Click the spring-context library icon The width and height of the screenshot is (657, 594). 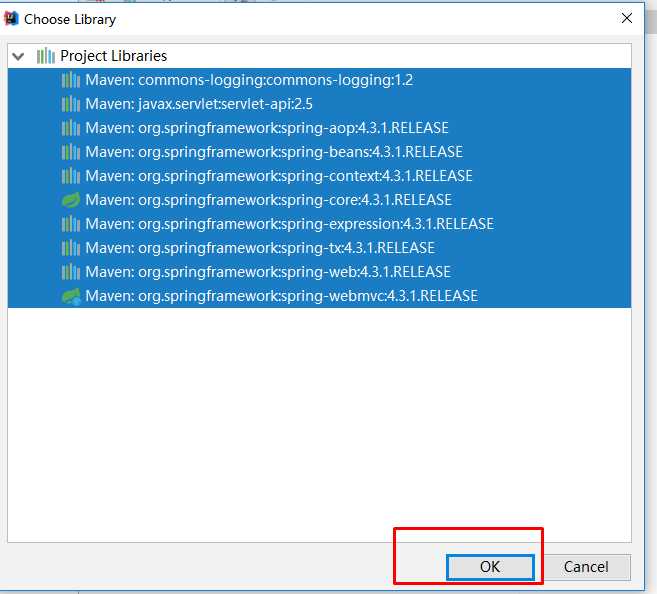point(71,176)
